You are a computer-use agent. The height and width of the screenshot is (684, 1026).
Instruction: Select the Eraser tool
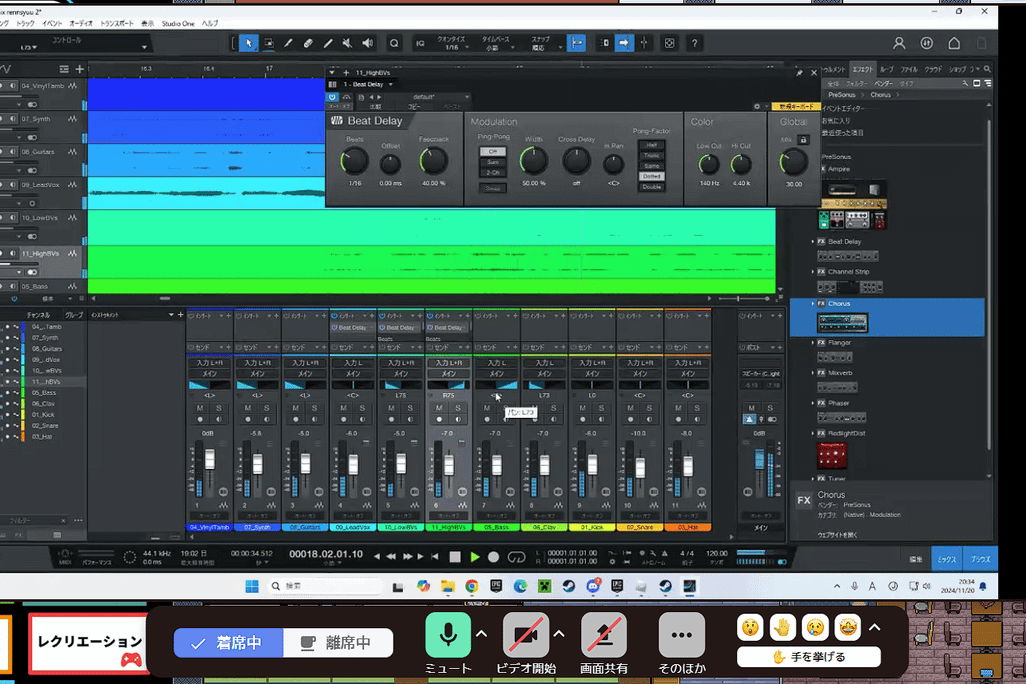coord(308,43)
